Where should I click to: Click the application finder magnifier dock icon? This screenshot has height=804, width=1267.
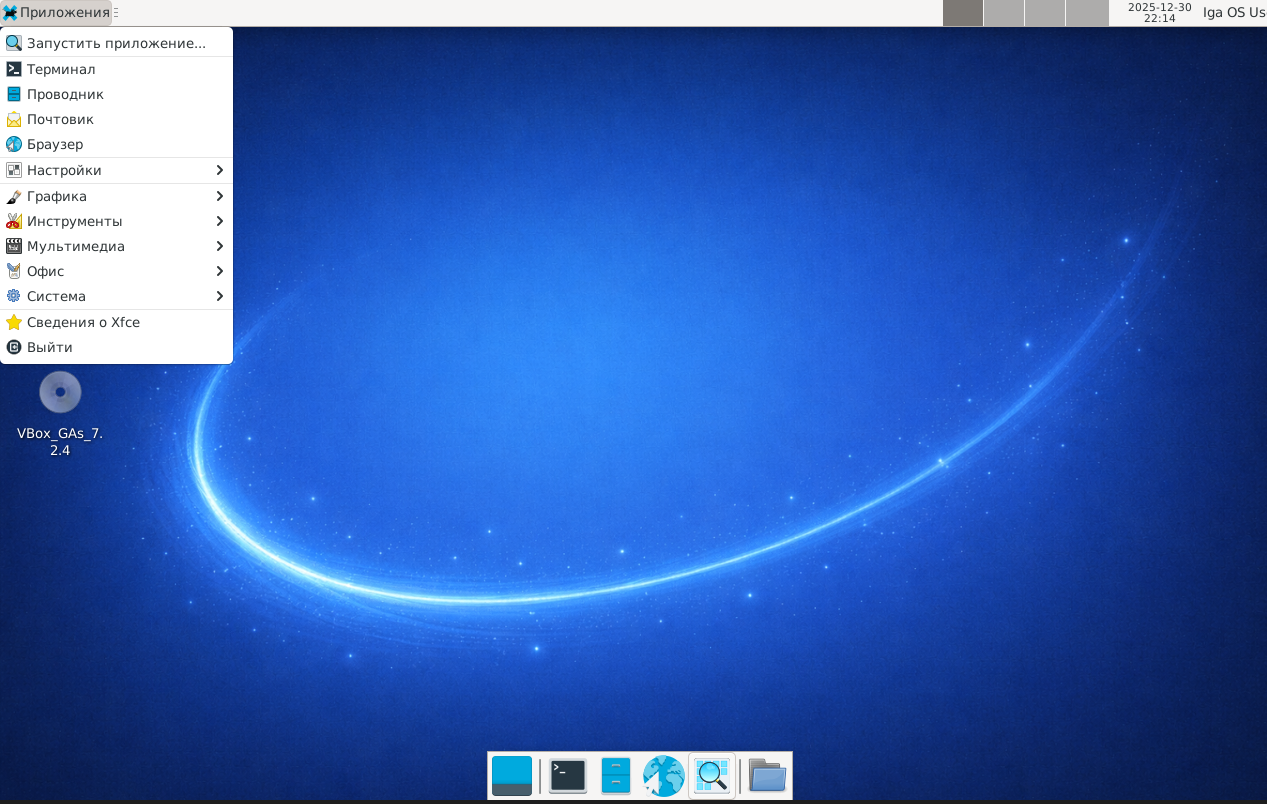[x=712, y=776]
